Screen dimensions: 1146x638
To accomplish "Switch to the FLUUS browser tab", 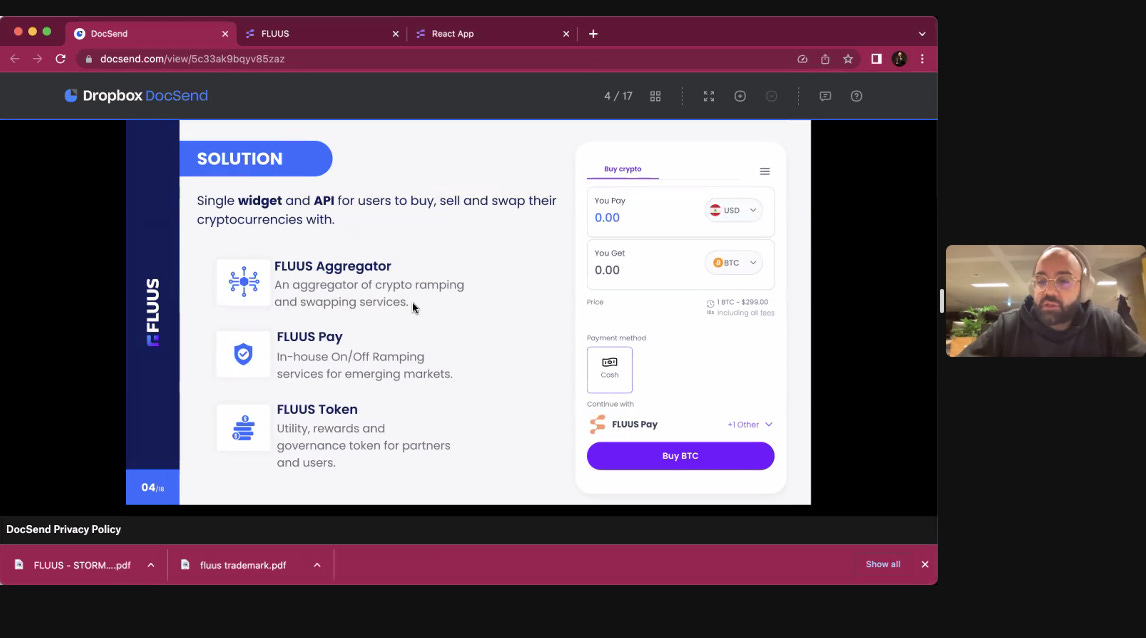I will pyautogui.click(x=322, y=34).
